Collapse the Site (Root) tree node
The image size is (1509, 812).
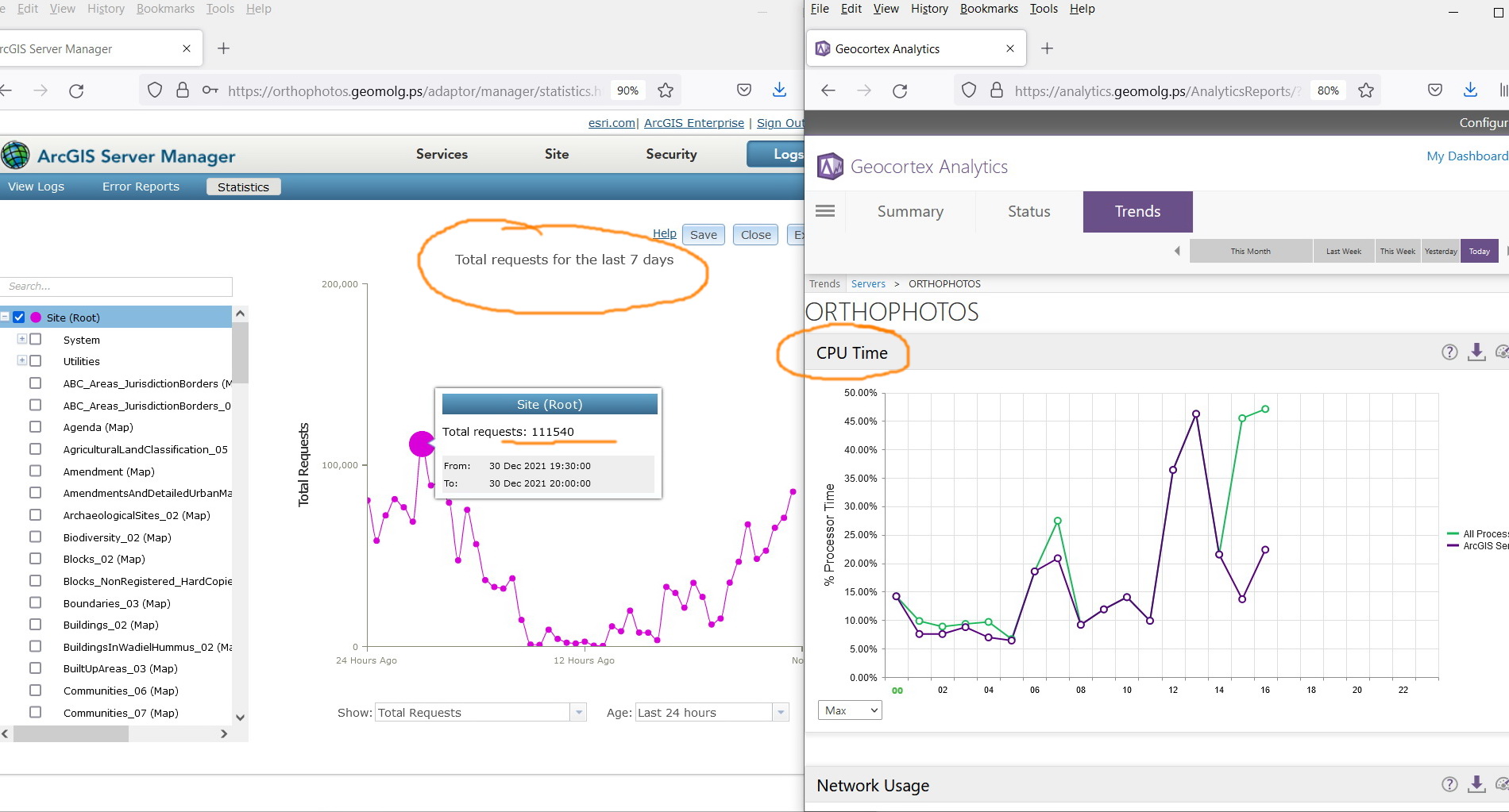(x=5, y=317)
